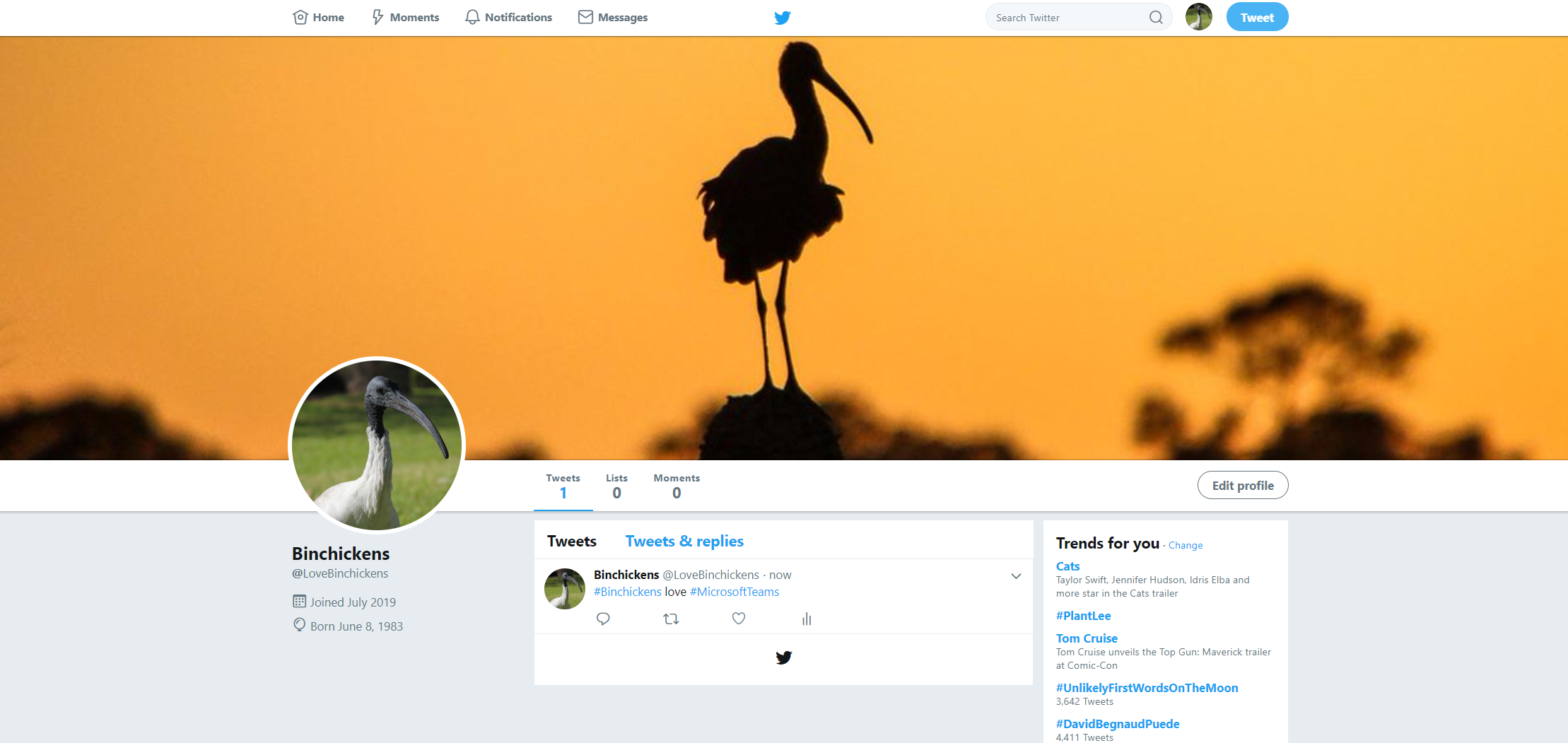The height and width of the screenshot is (743, 1568).
Task: Click the Twitter bird logo in header
Action: pos(783,18)
